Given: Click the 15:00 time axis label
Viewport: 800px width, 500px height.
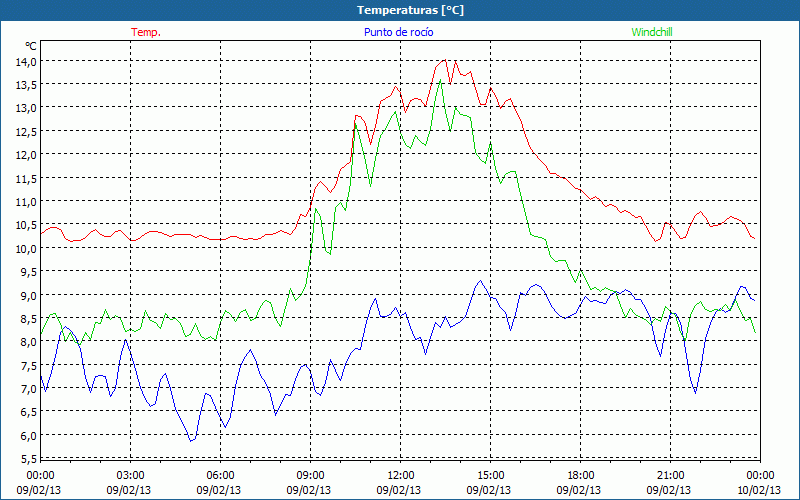Looking at the screenshot, I should 491,476.
